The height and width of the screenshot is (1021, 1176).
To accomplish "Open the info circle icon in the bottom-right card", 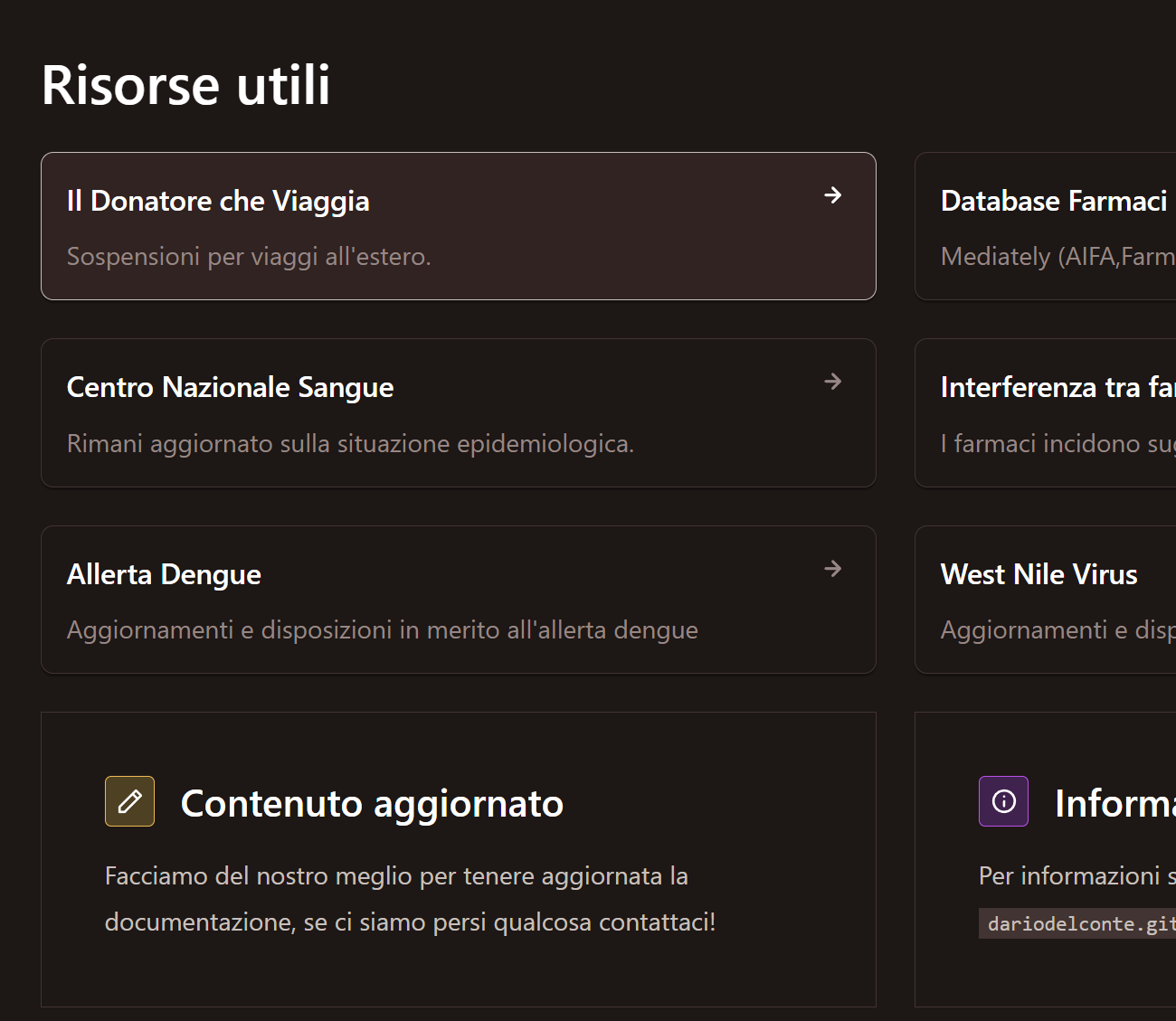I will point(1003,801).
